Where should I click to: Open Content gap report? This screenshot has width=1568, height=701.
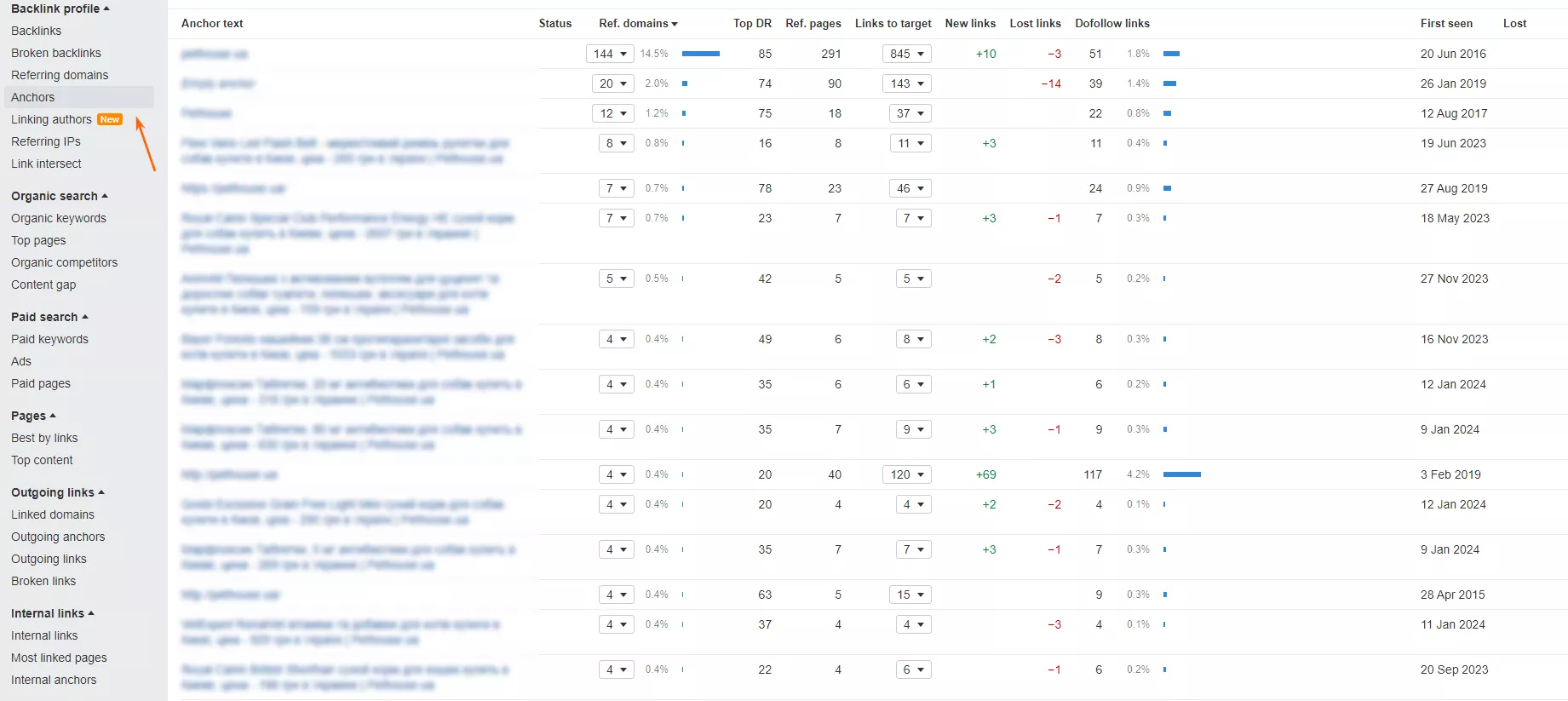coord(43,284)
